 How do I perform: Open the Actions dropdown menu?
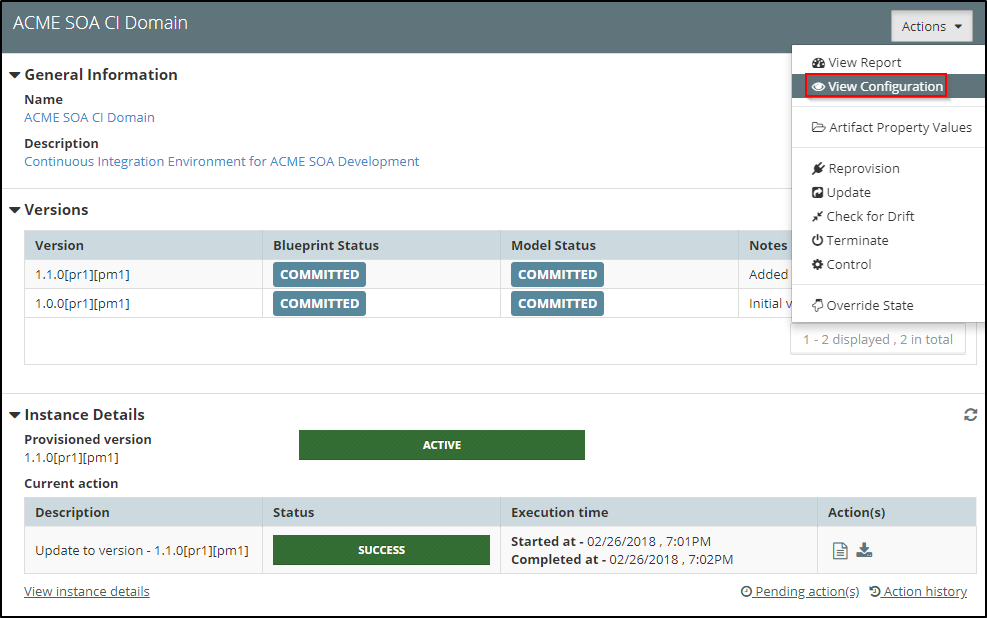(931, 26)
